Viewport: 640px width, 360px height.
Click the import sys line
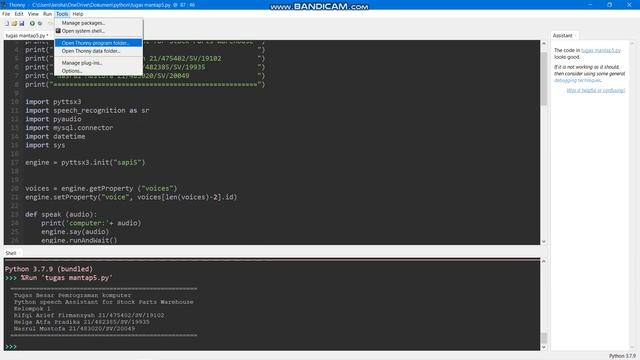click(45, 145)
